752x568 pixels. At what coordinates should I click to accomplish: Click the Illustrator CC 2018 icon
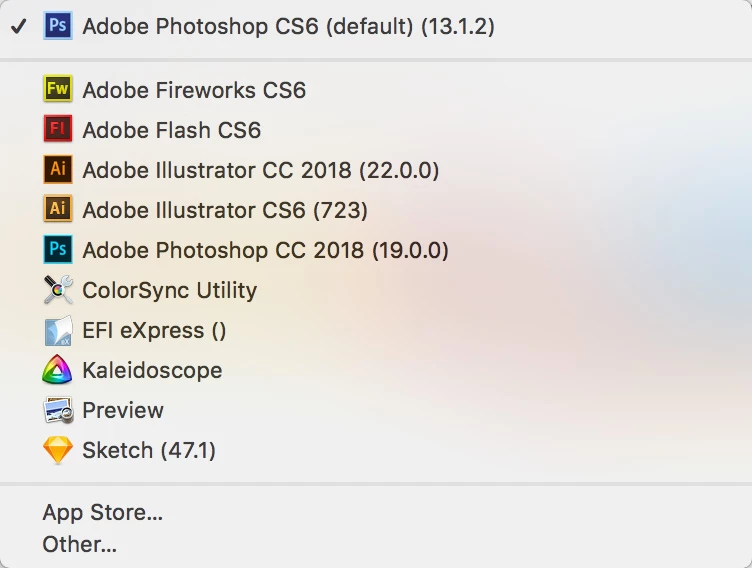pyautogui.click(x=58, y=170)
